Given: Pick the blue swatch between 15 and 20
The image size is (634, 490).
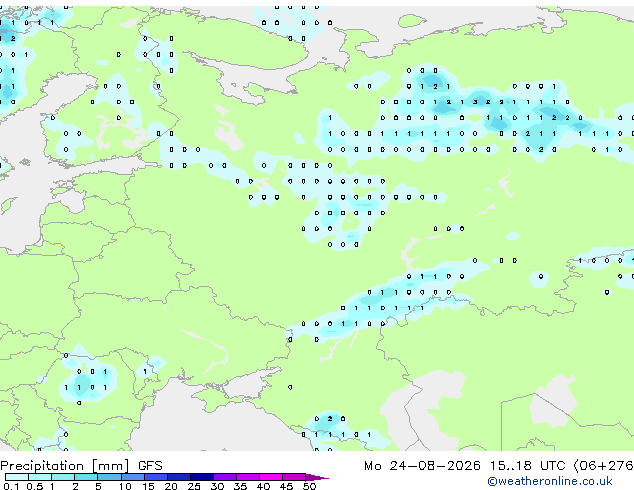Looking at the screenshot, I should (156, 477).
